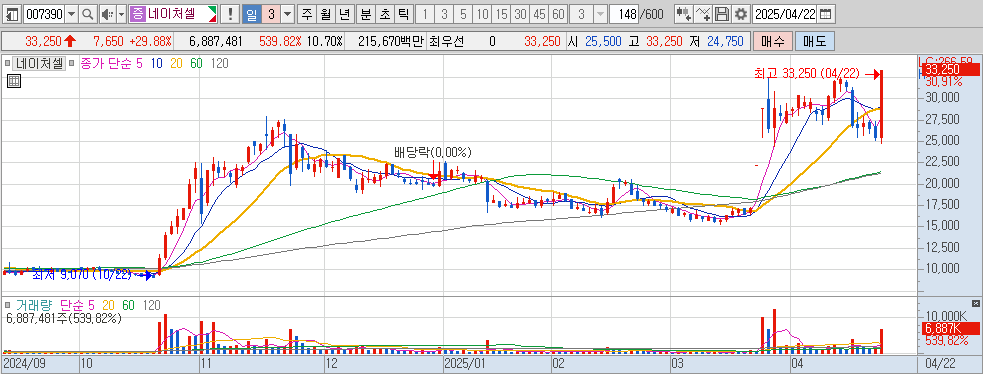Open the greyed dropdown before 148/600

pos(600,14)
